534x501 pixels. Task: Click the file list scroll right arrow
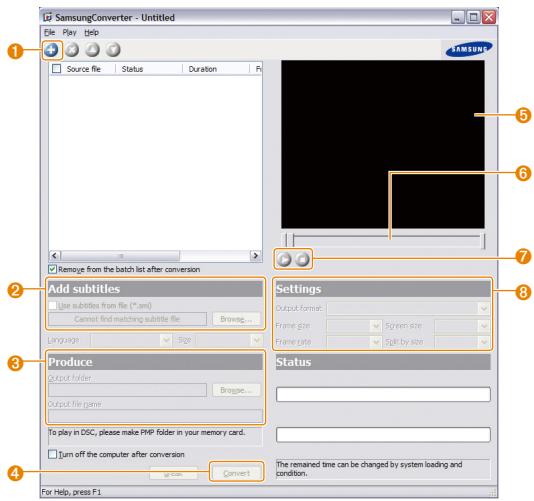point(255,255)
